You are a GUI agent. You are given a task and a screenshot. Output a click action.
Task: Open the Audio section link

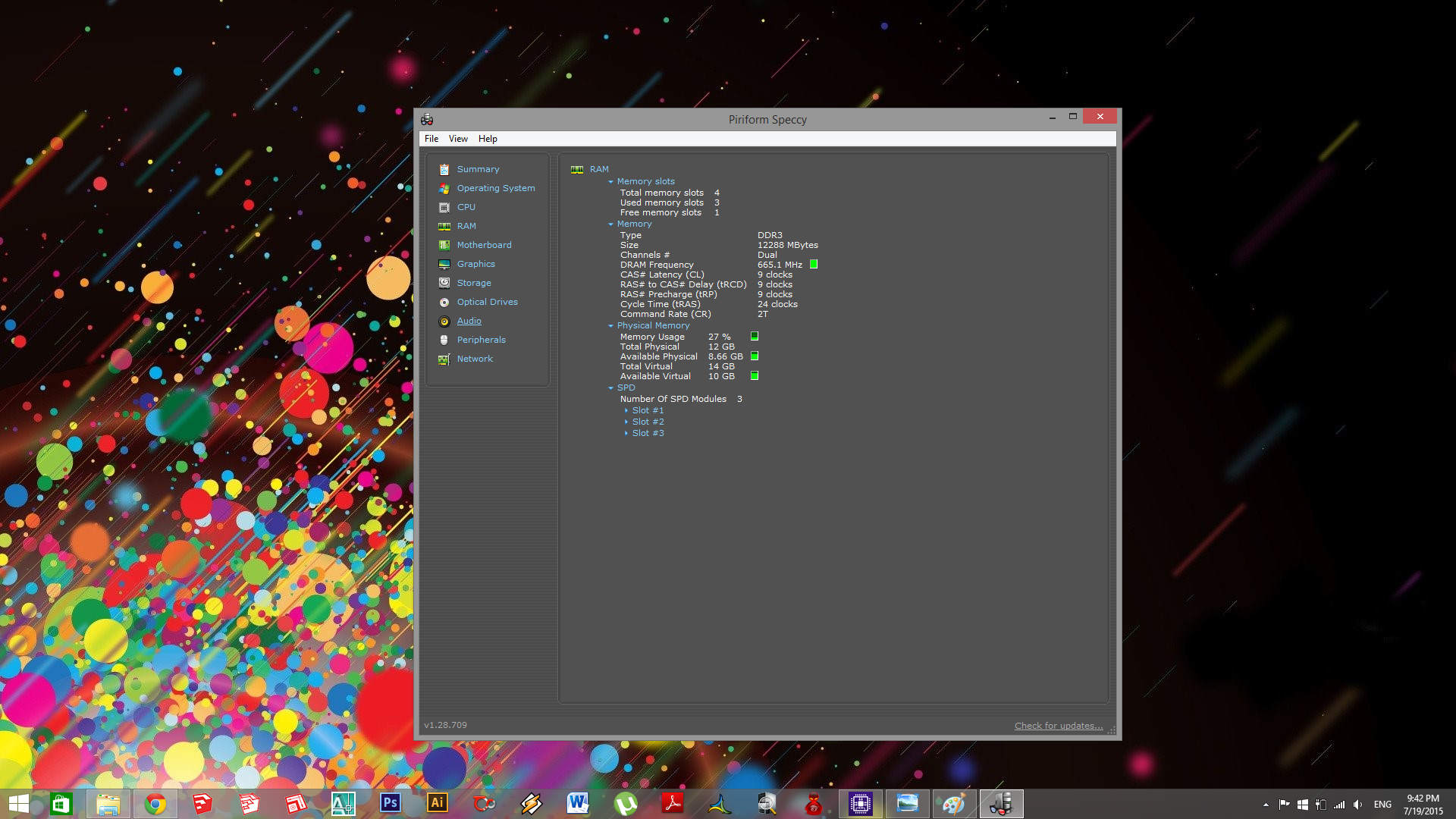coord(469,321)
